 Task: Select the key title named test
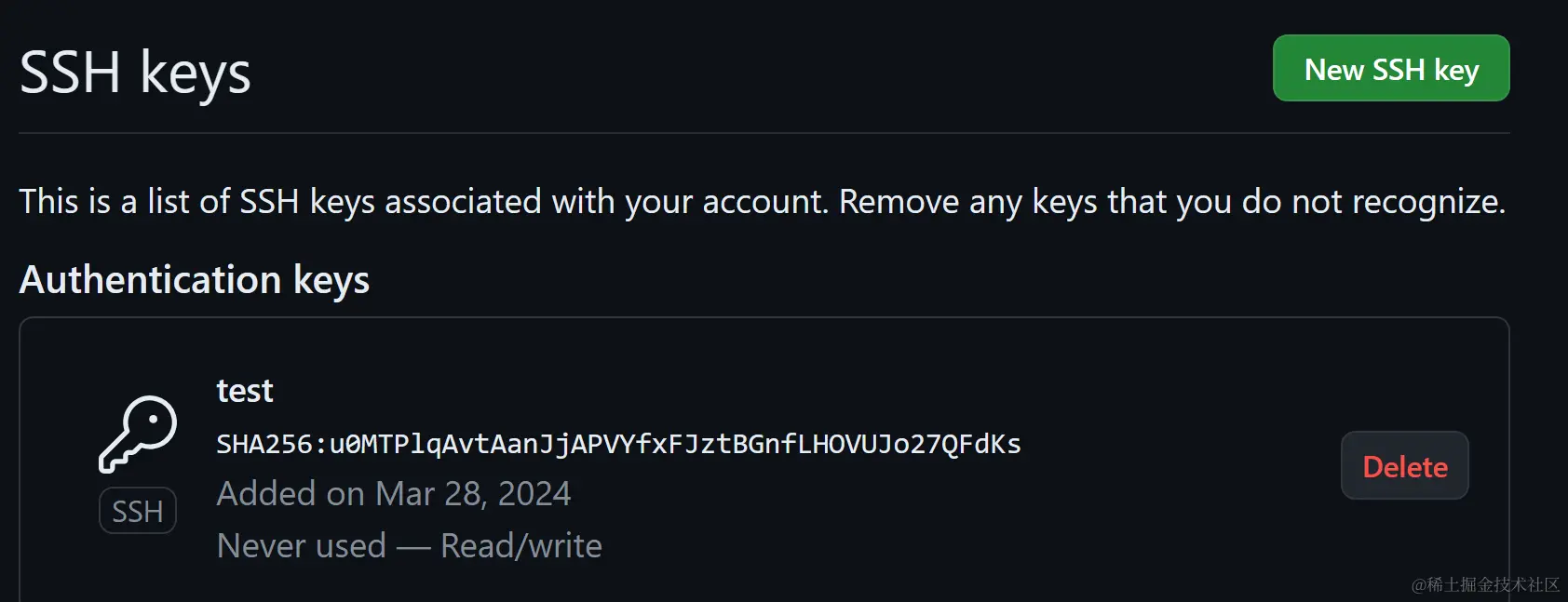(245, 391)
